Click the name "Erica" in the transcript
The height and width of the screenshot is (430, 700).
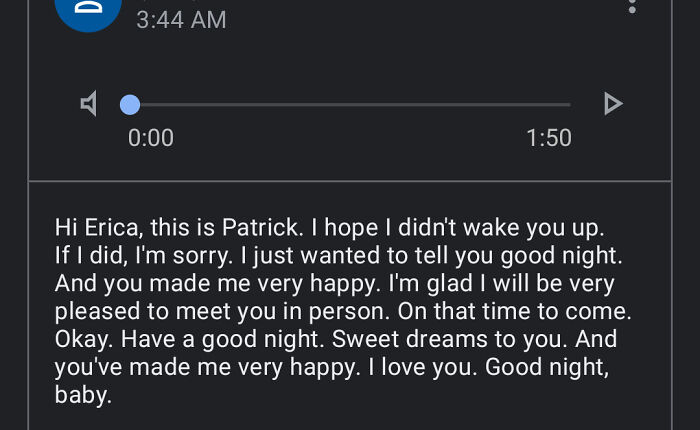[108, 227]
